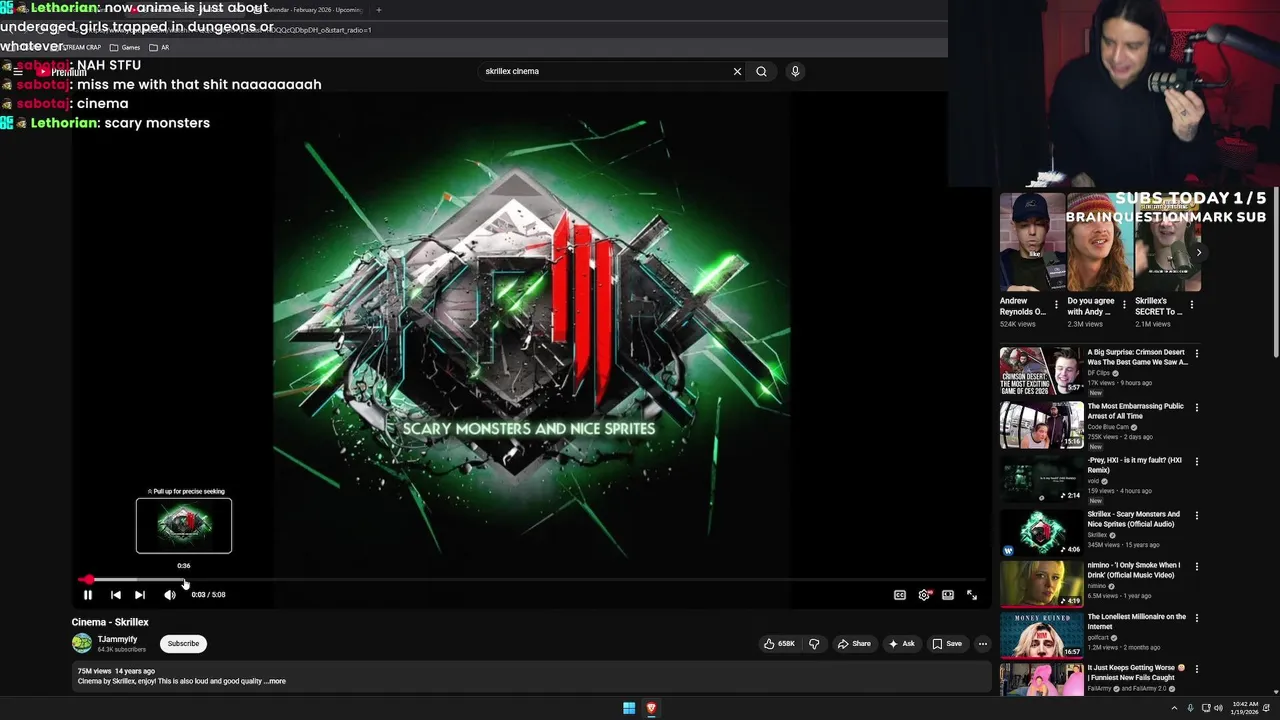Go to previous video in player
The height and width of the screenshot is (720, 1280).
point(116,595)
